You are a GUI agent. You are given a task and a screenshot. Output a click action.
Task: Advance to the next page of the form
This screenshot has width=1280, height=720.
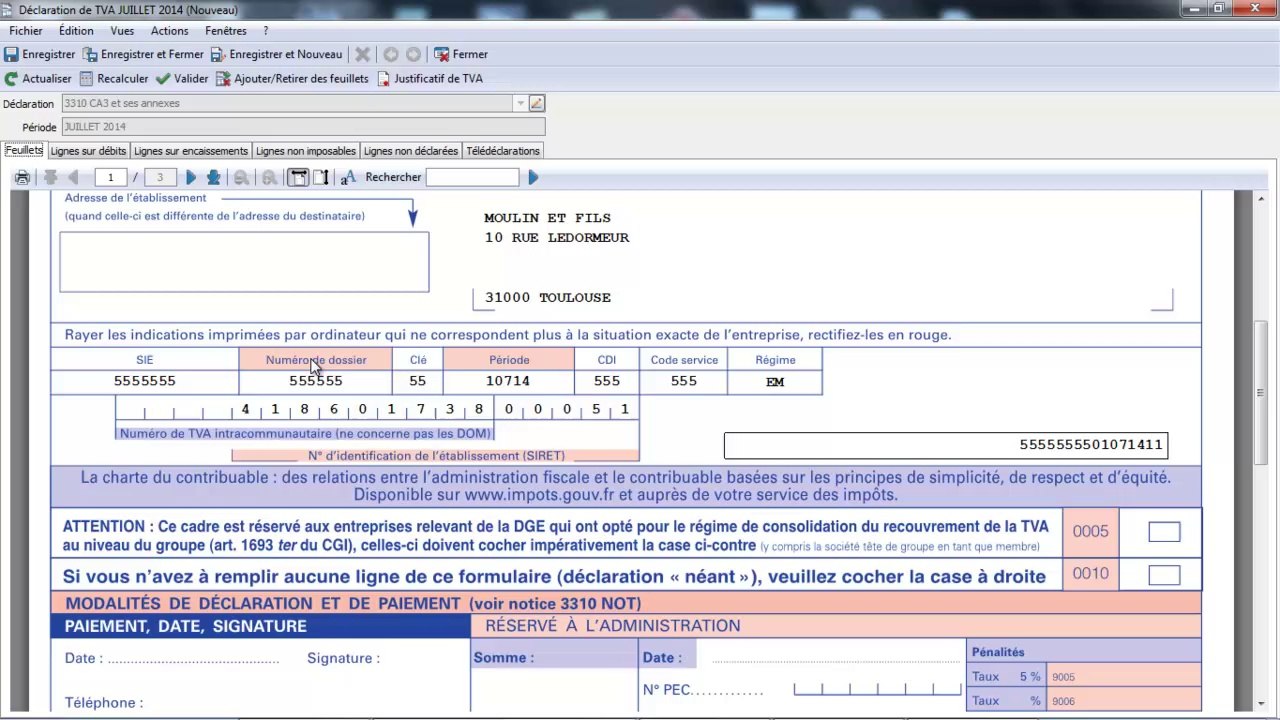point(191,178)
